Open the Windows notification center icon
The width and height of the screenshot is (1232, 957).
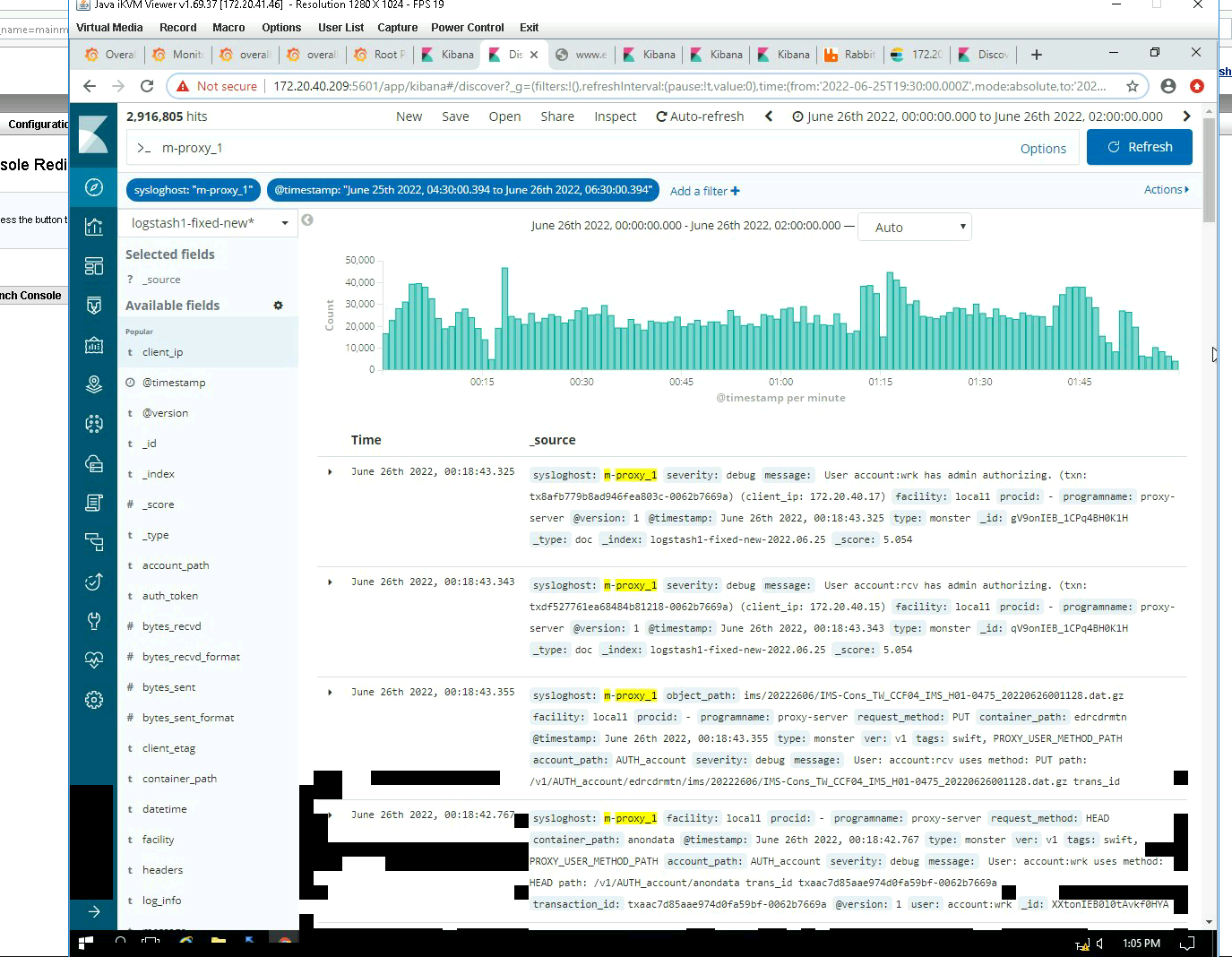1188,944
